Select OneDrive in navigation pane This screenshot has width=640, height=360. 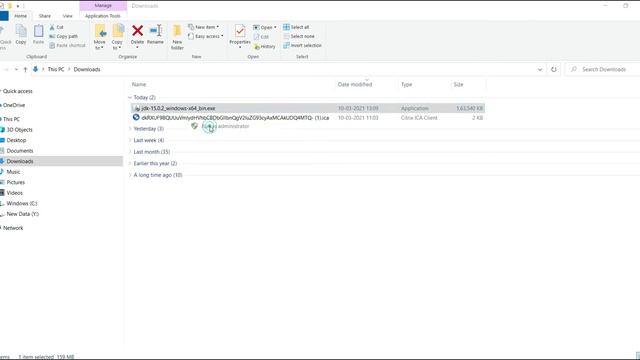tap(14, 105)
